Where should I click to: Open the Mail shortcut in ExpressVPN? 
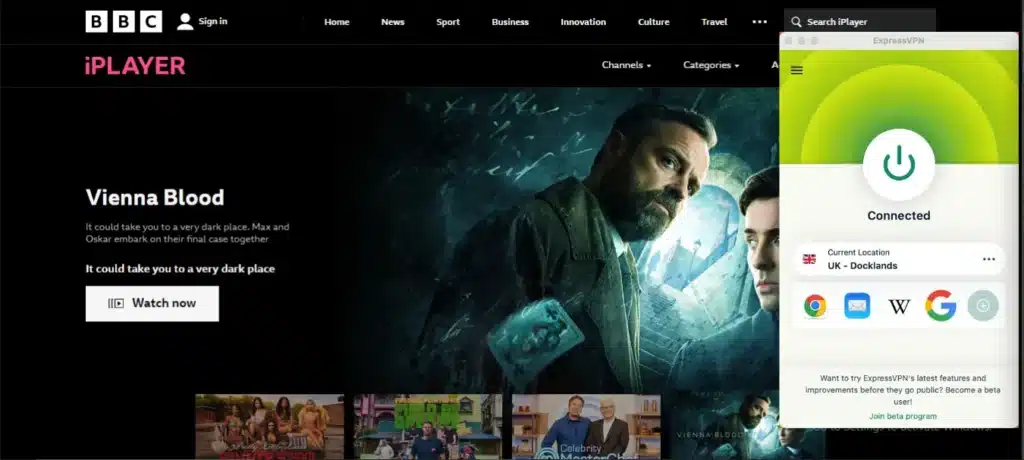click(857, 306)
